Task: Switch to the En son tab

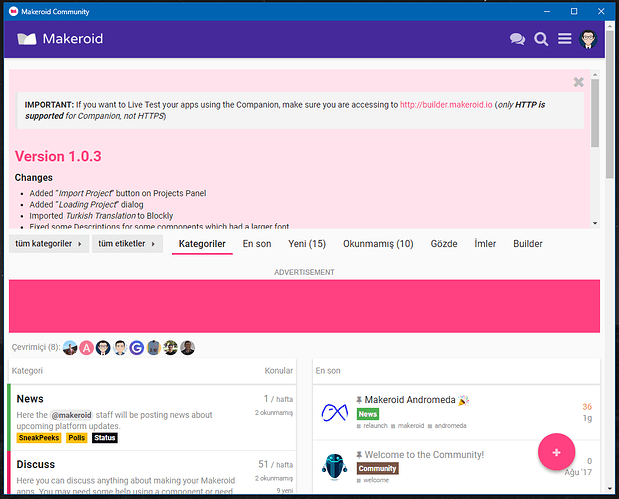Action: pyautogui.click(x=257, y=244)
